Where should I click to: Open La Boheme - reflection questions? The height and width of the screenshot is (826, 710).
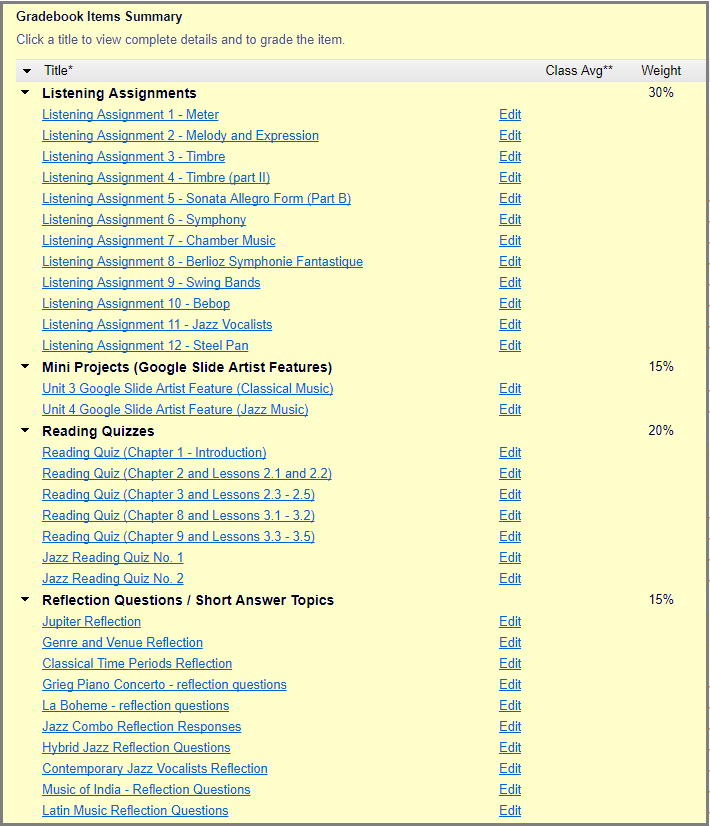click(x=135, y=706)
